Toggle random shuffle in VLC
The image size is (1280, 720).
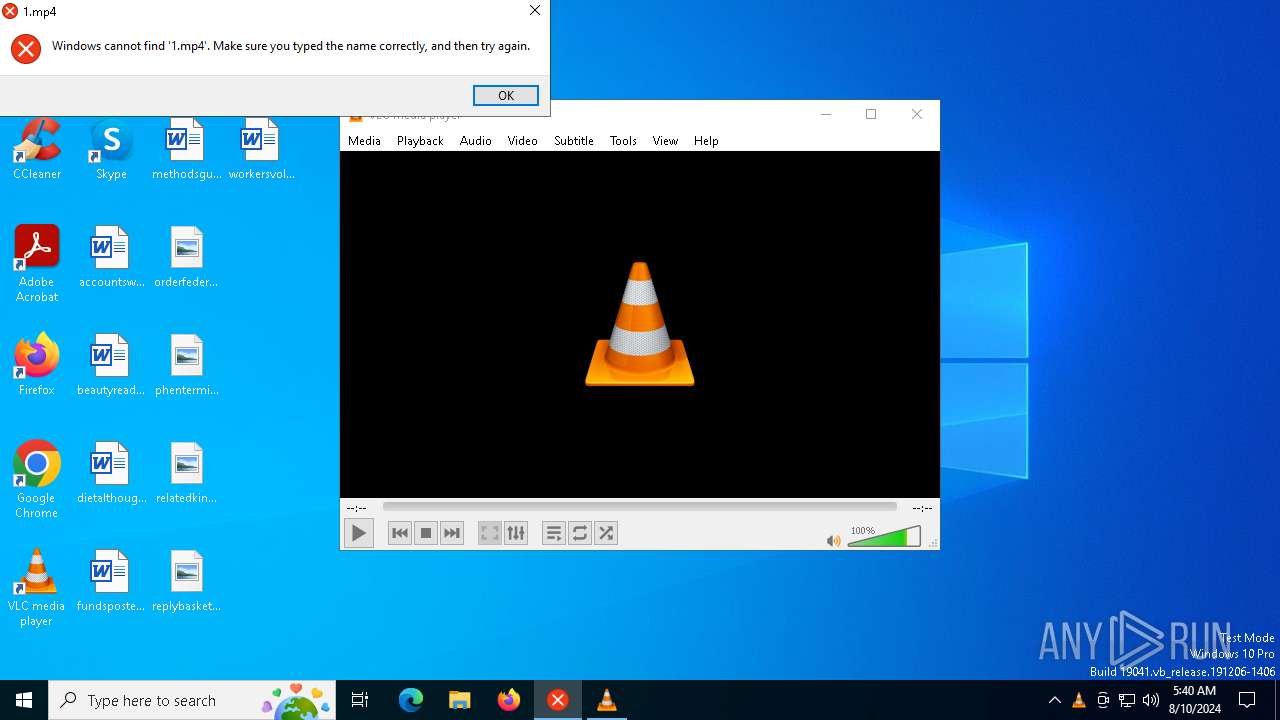(606, 533)
